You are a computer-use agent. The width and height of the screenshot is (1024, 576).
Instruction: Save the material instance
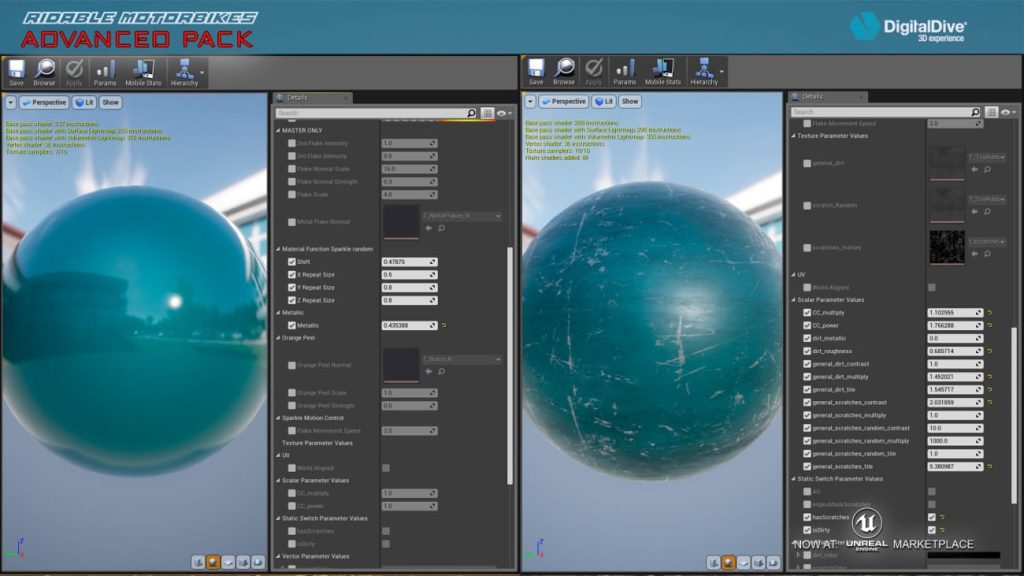(x=15, y=71)
